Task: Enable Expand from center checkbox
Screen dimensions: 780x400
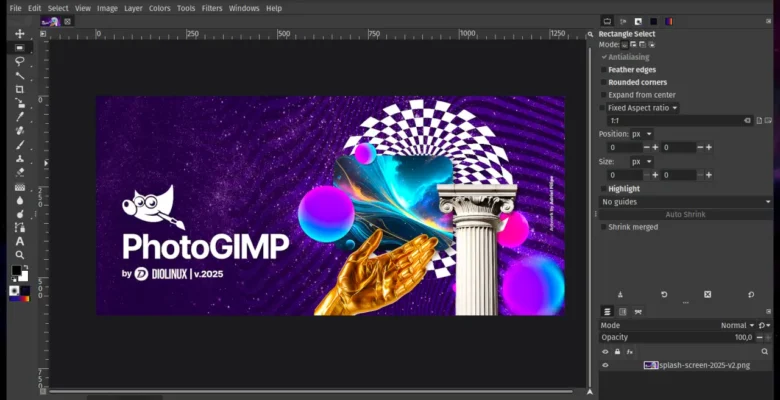Action: click(604, 95)
